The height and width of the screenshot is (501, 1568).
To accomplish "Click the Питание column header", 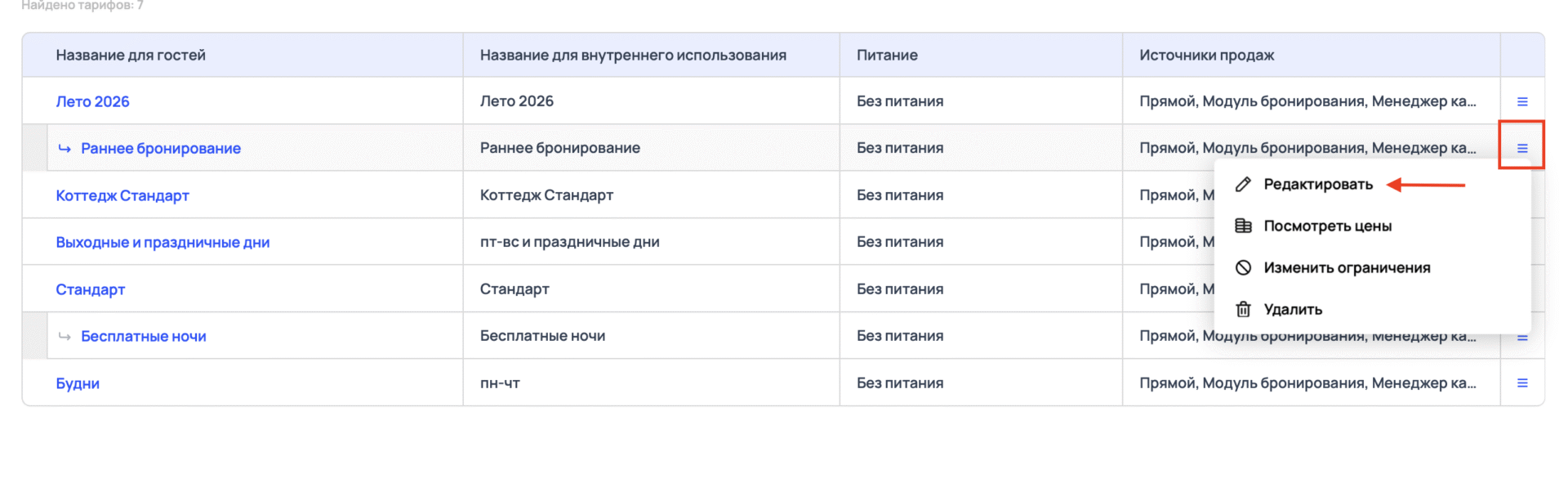I will click(x=887, y=56).
